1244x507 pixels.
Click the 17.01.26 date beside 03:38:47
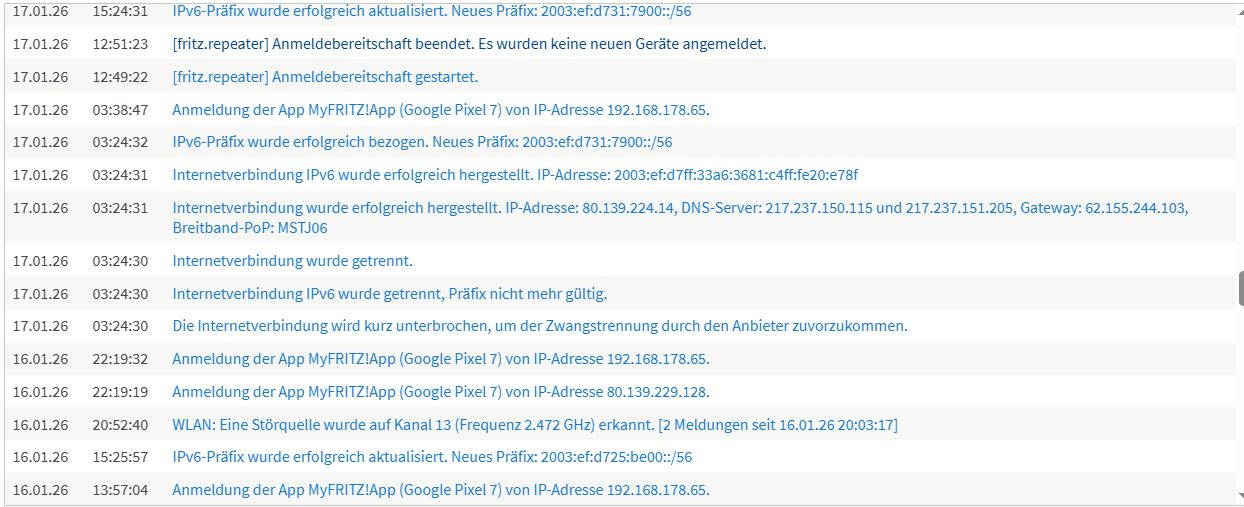[40, 110]
